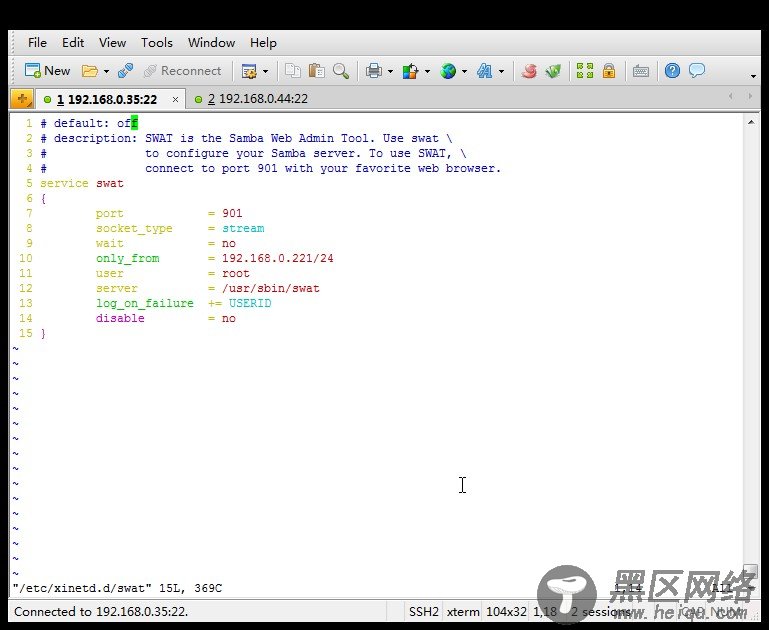Click the font icon
Image resolution: width=769 pixels, height=630 pixels.
[485, 71]
